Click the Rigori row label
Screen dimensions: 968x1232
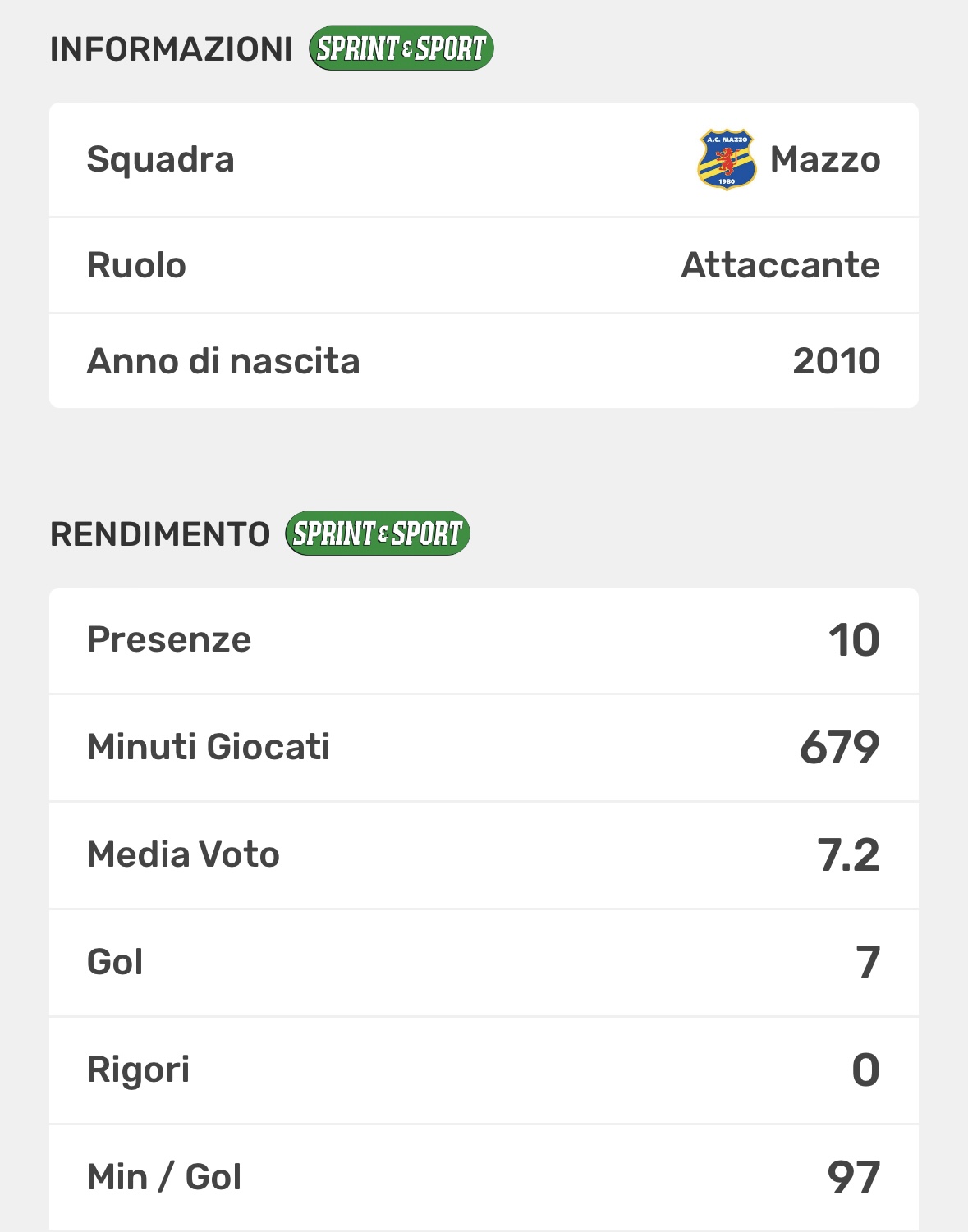point(139,1069)
